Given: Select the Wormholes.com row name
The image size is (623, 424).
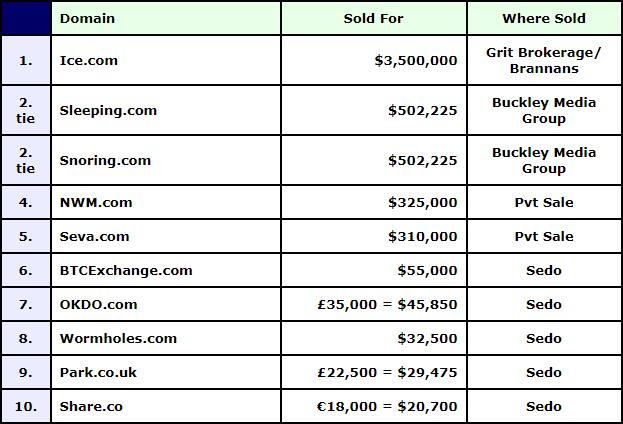Looking at the screenshot, I should [118, 339].
